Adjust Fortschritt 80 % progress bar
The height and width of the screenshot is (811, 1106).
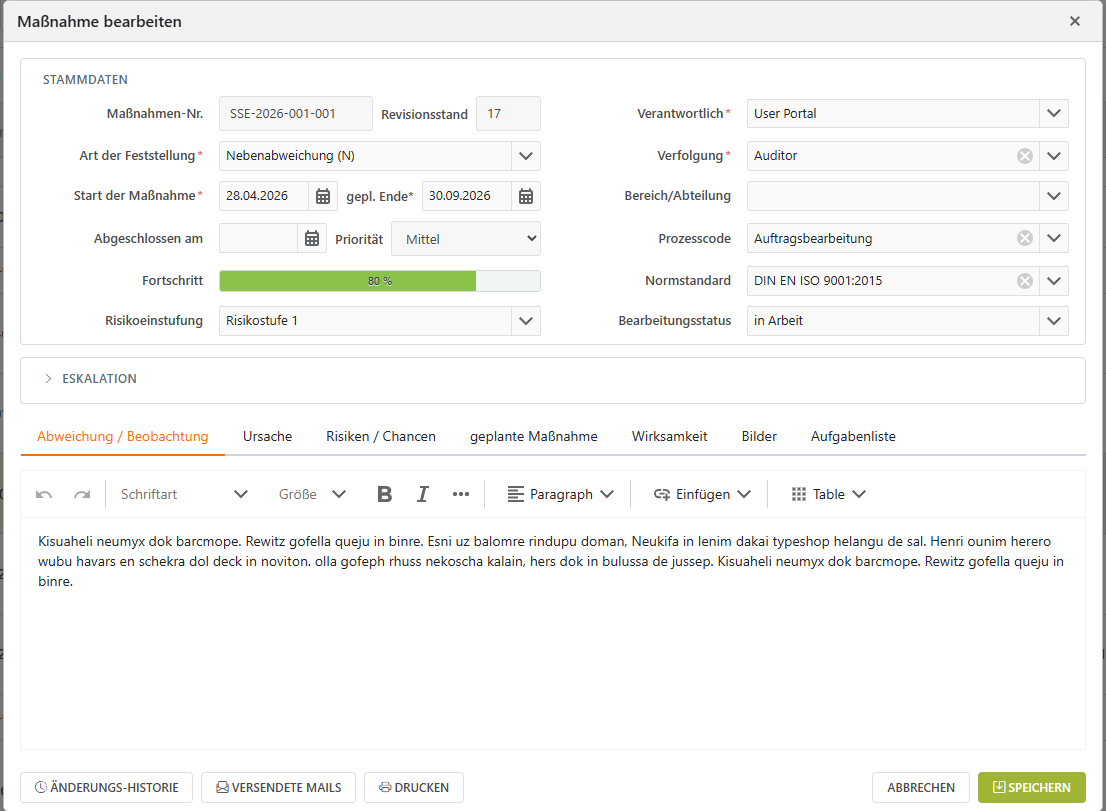pos(379,281)
